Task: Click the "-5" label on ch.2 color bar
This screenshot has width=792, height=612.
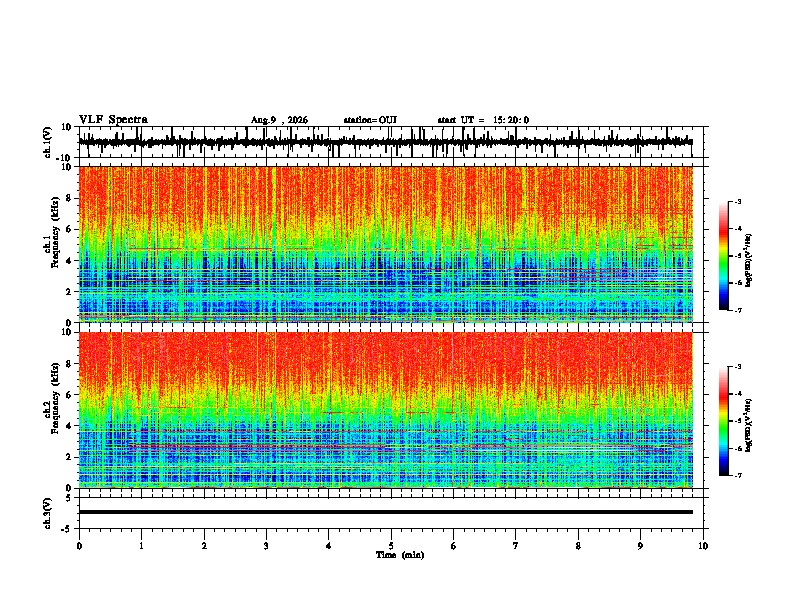Action: (x=738, y=421)
